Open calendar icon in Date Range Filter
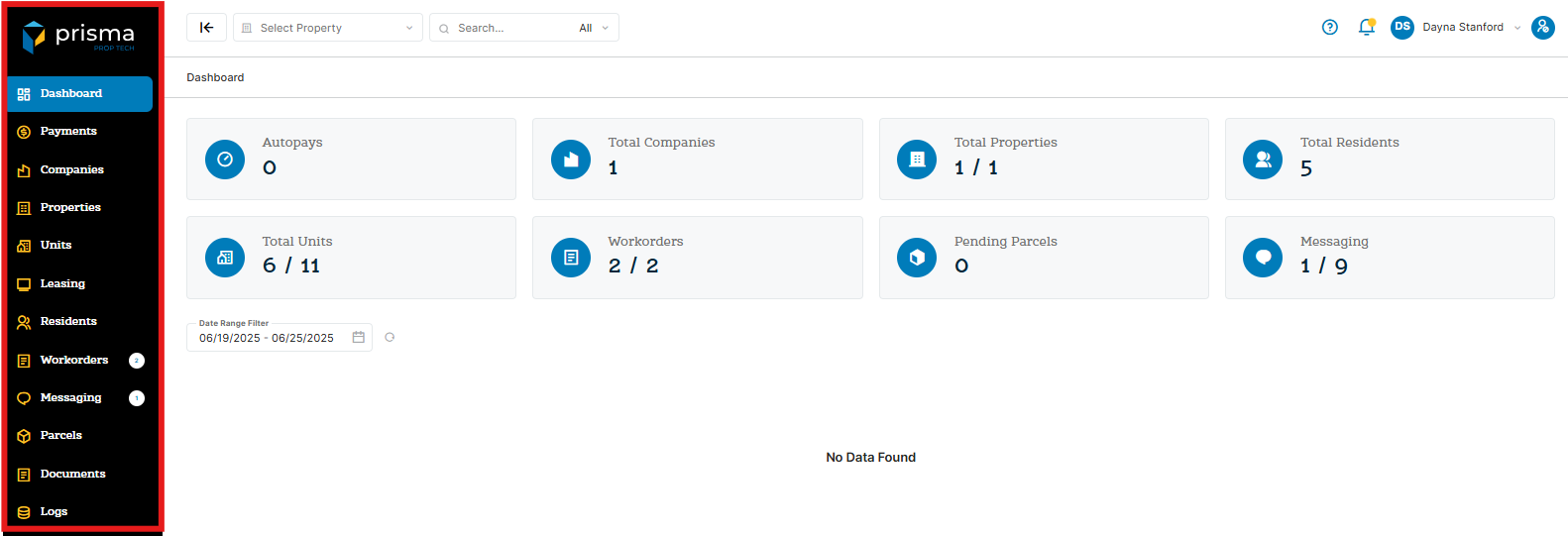Viewport: 1568px width, 536px height. click(359, 338)
